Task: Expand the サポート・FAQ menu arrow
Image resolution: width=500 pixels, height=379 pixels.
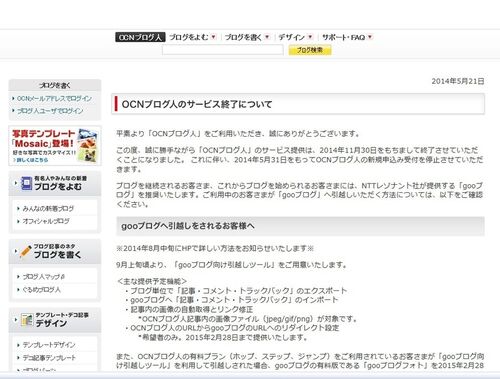Action: point(370,37)
